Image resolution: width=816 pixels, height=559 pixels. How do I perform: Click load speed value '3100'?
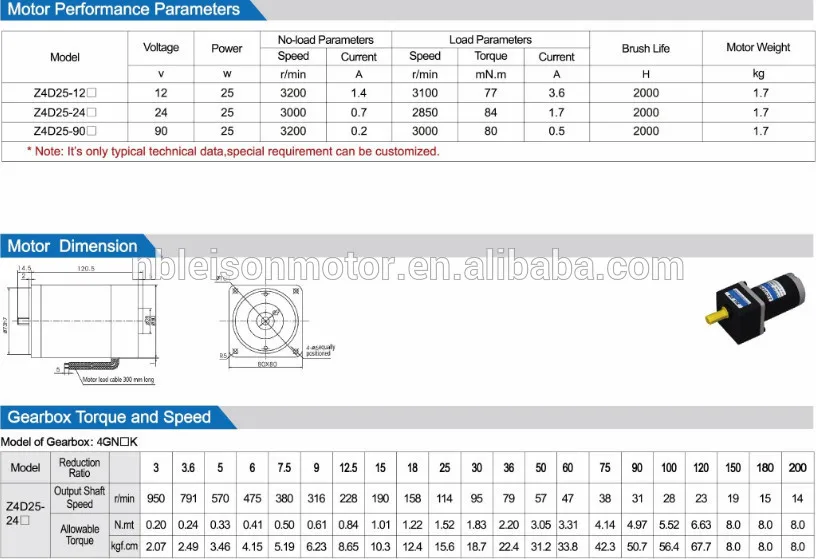(x=425, y=93)
